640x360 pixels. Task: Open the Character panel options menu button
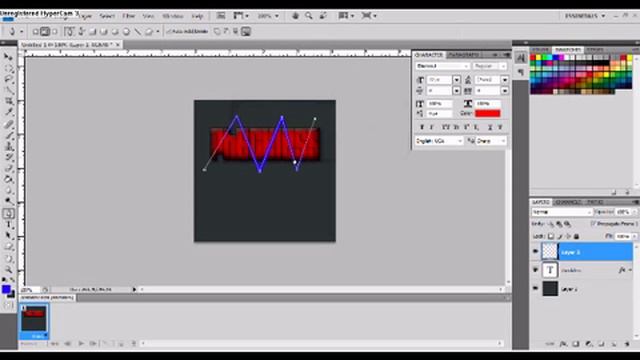point(507,54)
